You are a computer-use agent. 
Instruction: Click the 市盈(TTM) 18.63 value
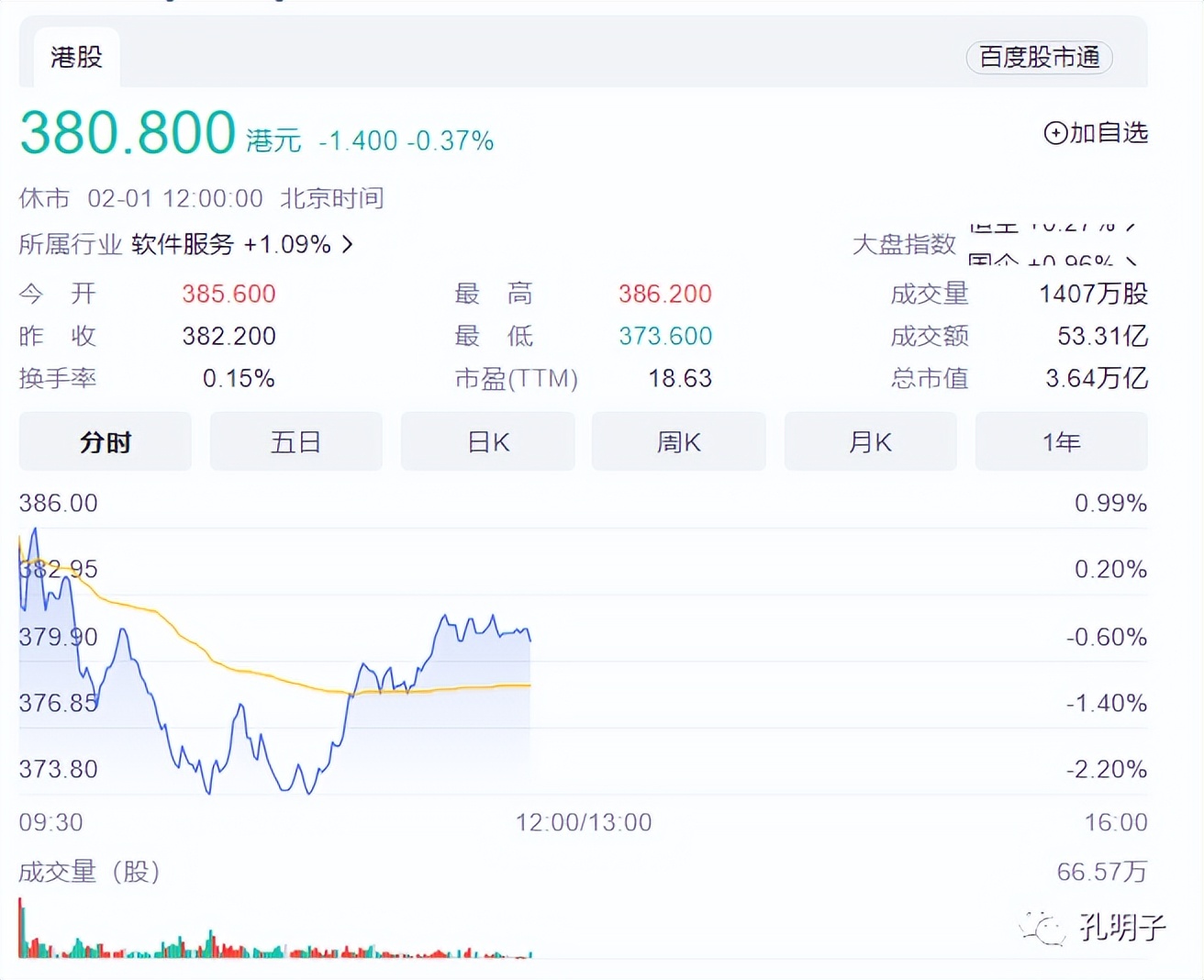pyautogui.click(x=679, y=378)
